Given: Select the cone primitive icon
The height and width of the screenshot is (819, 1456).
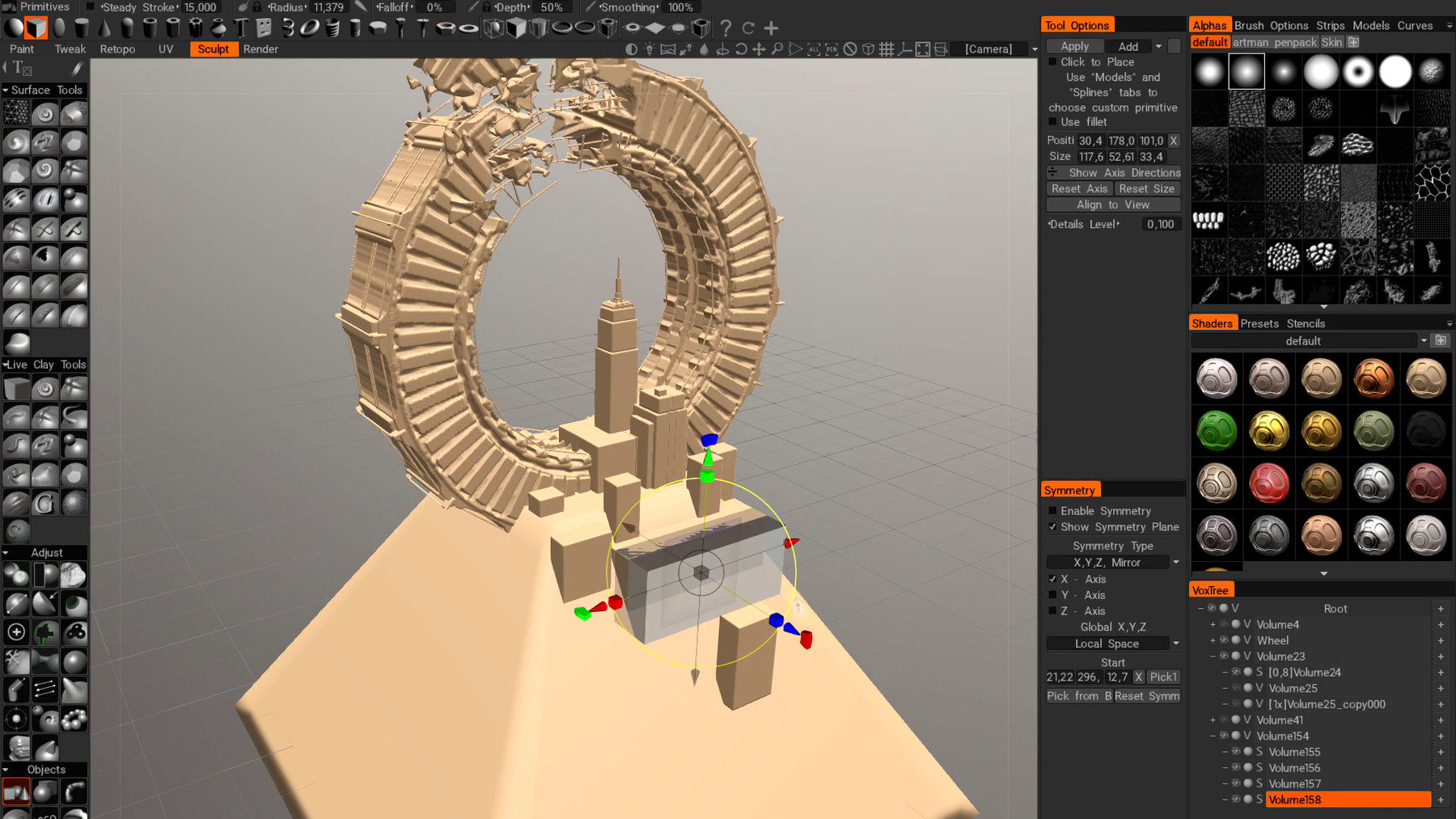Looking at the screenshot, I should (x=104, y=28).
